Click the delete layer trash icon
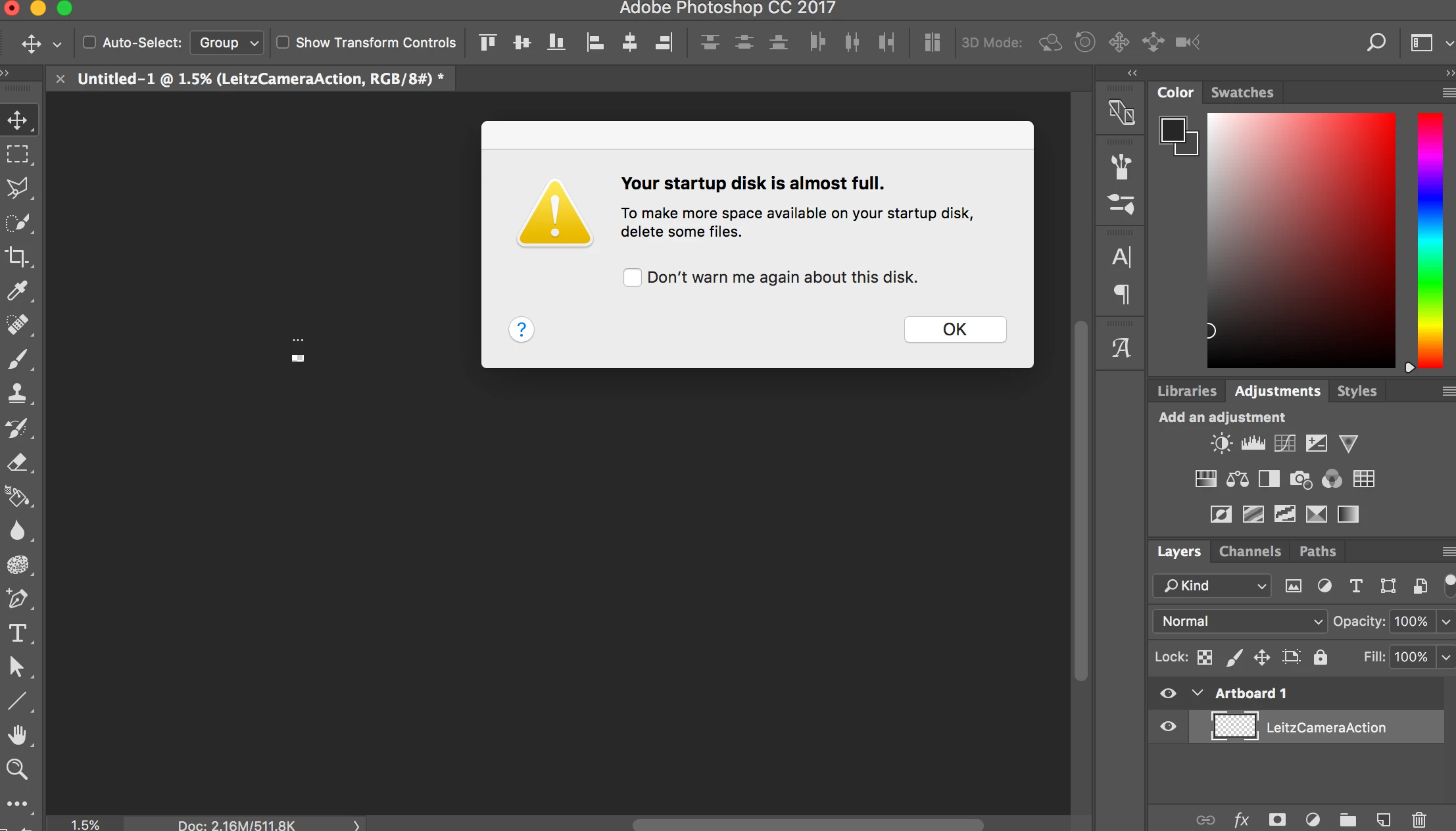Image resolution: width=1456 pixels, height=831 pixels. [1419, 819]
